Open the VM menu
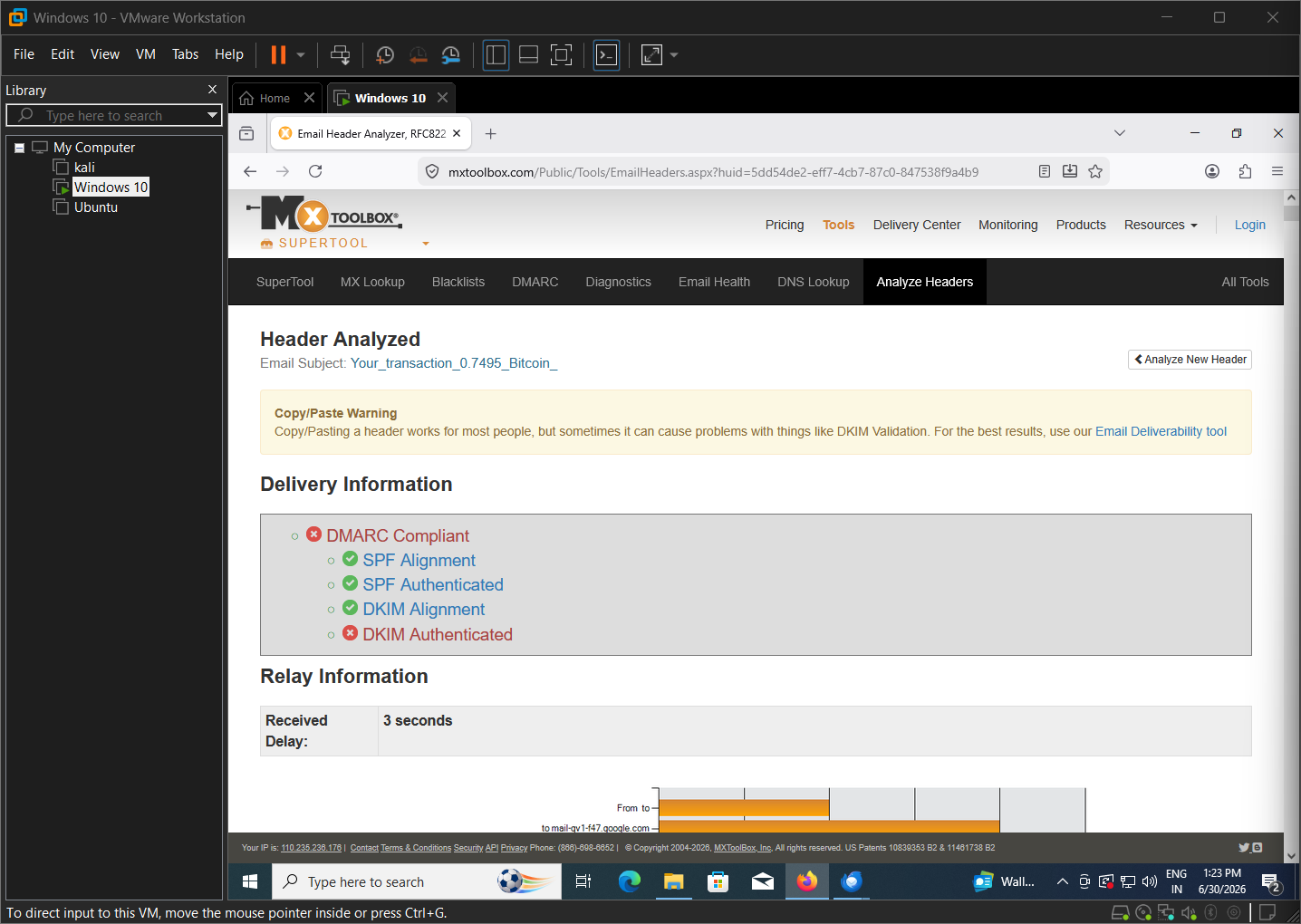Viewport: 1301px width, 924px height. click(146, 54)
